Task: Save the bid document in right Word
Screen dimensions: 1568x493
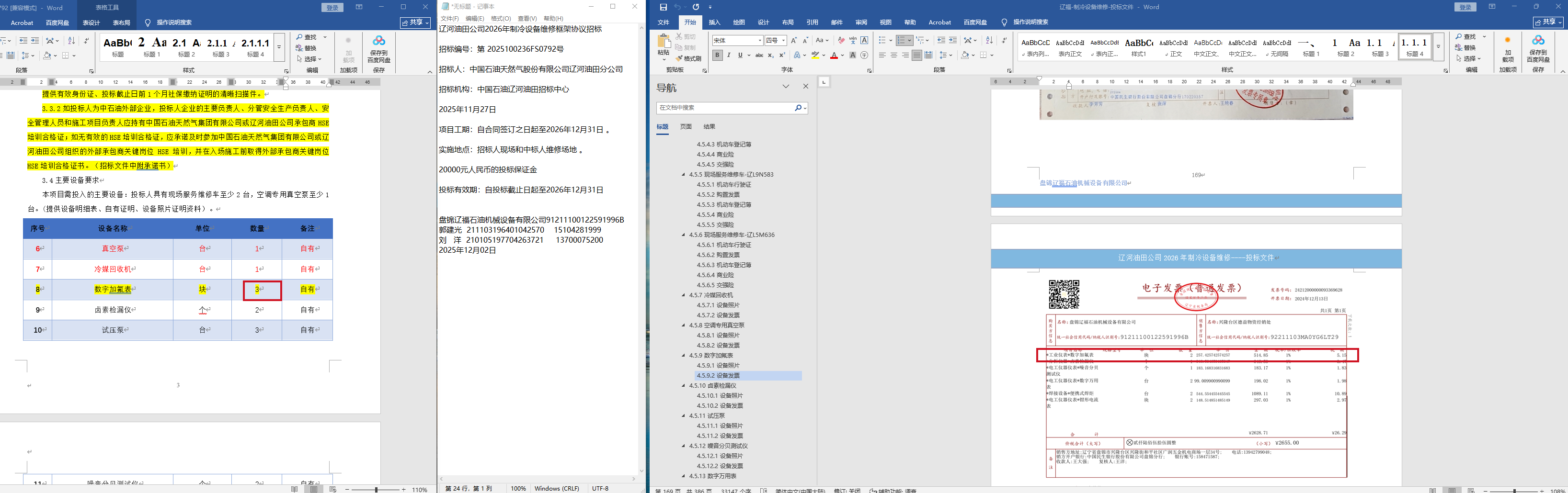Action: point(664,7)
